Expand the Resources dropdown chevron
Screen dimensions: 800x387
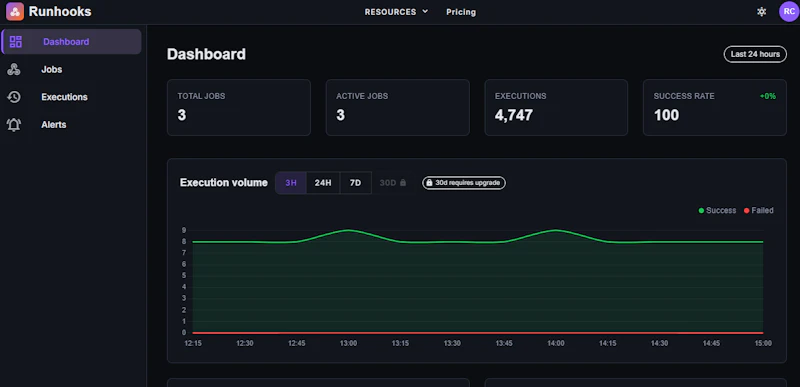tap(425, 12)
